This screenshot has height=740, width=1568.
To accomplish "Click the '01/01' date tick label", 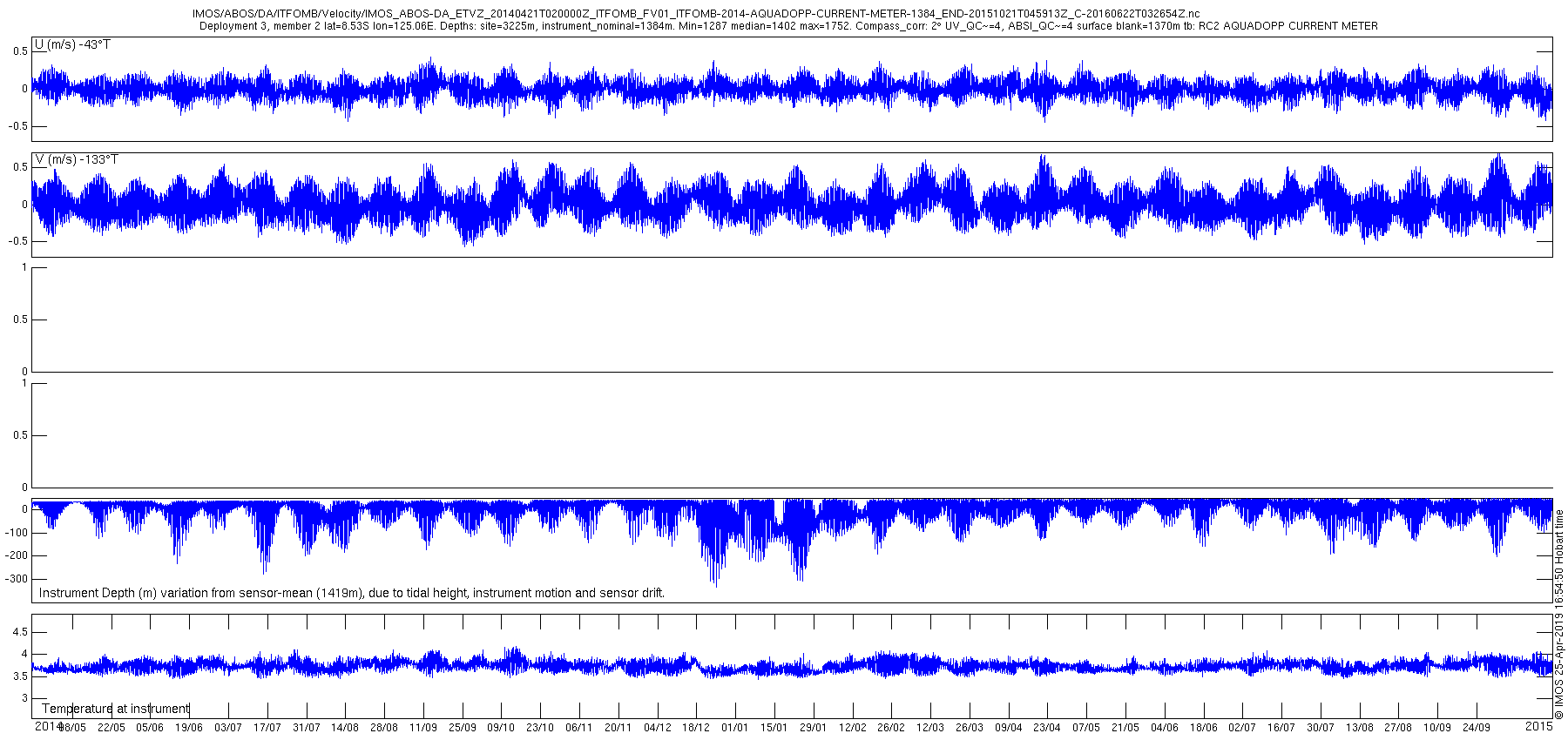I will (735, 728).
